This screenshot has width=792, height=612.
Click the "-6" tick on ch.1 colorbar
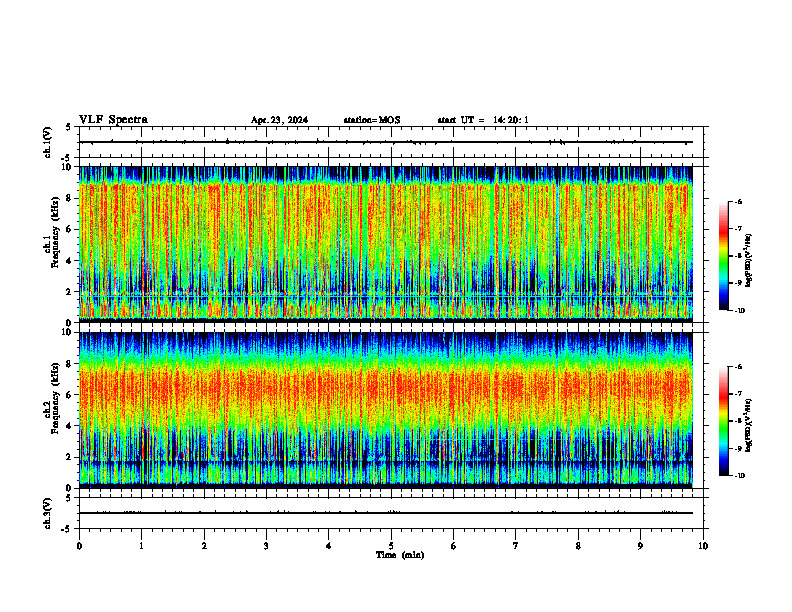(x=738, y=201)
